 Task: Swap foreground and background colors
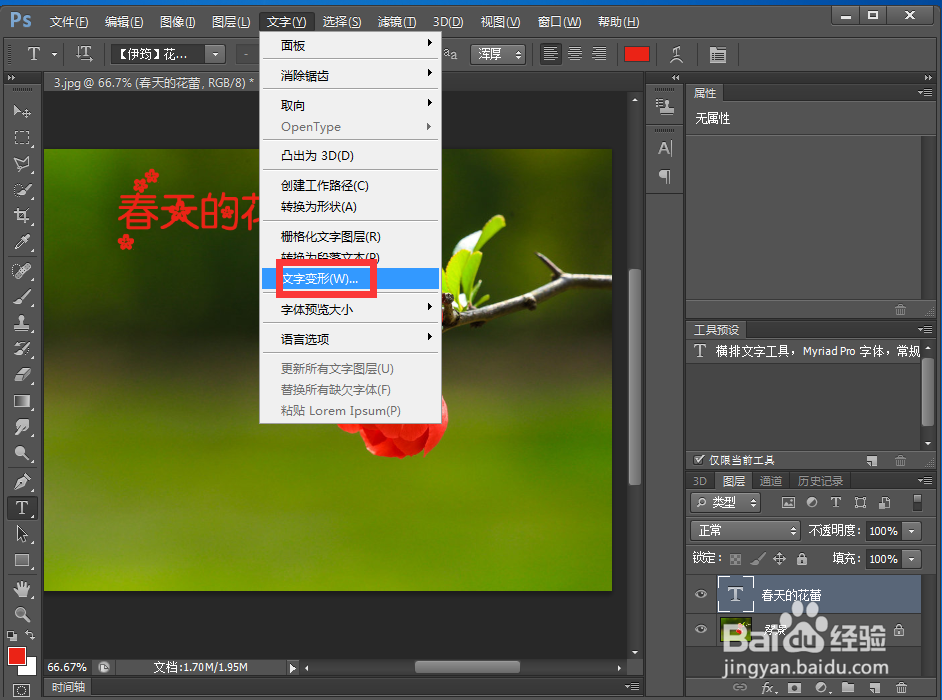click(x=30, y=635)
